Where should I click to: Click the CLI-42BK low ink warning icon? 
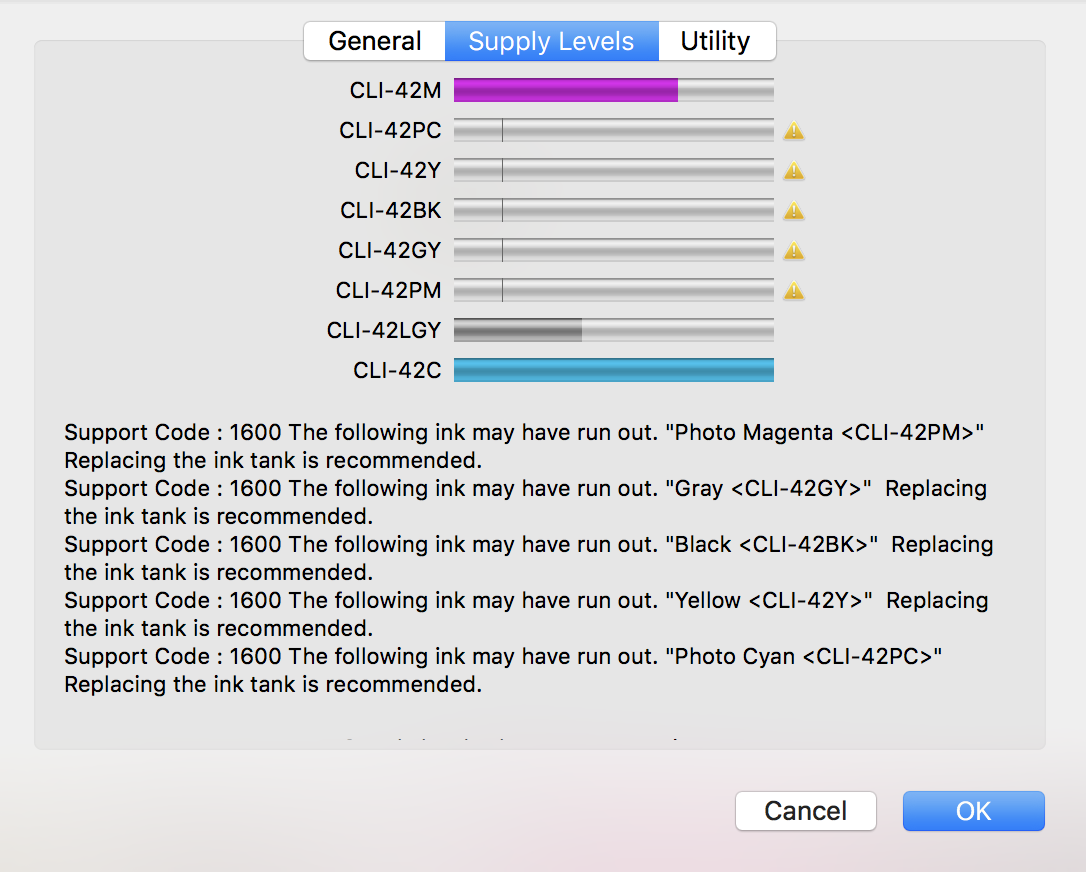(794, 211)
